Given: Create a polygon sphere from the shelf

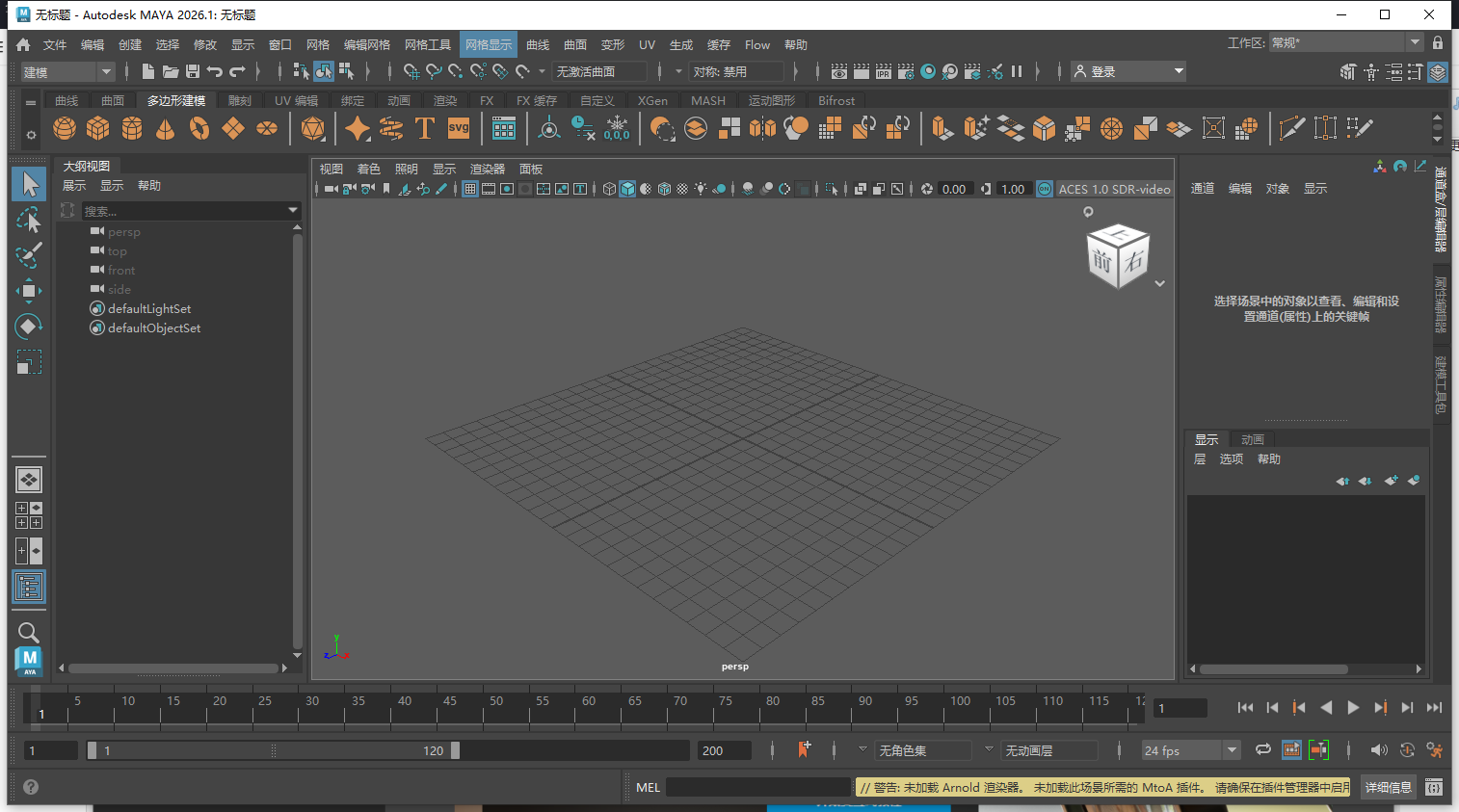Looking at the screenshot, I should [64, 127].
